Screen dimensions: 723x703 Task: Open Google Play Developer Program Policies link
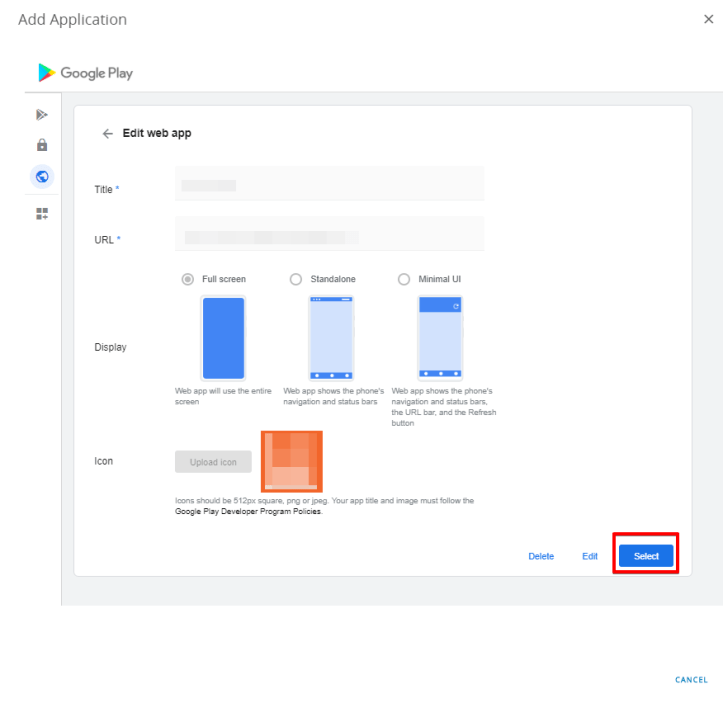(x=248, y=511)
